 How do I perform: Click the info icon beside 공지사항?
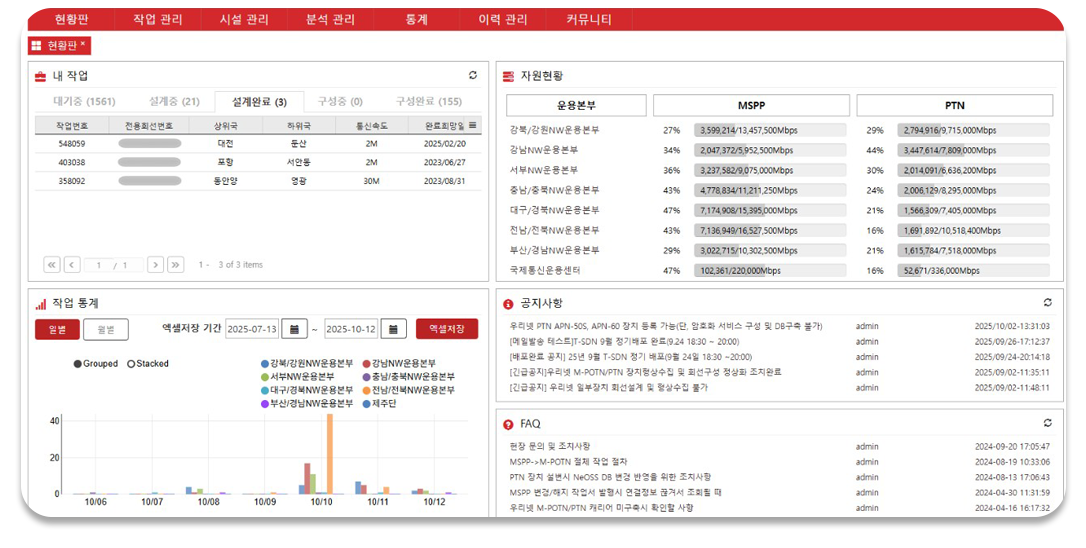[x=508, y=304]
